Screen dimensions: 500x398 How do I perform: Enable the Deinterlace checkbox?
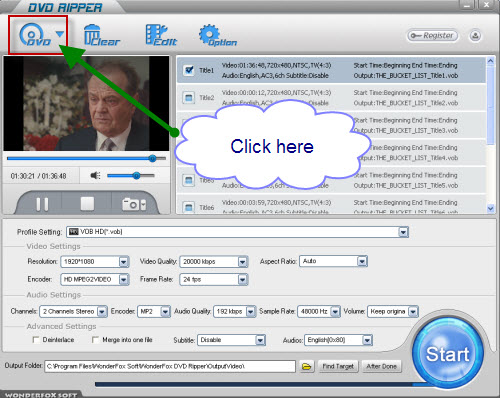[36, 340]
